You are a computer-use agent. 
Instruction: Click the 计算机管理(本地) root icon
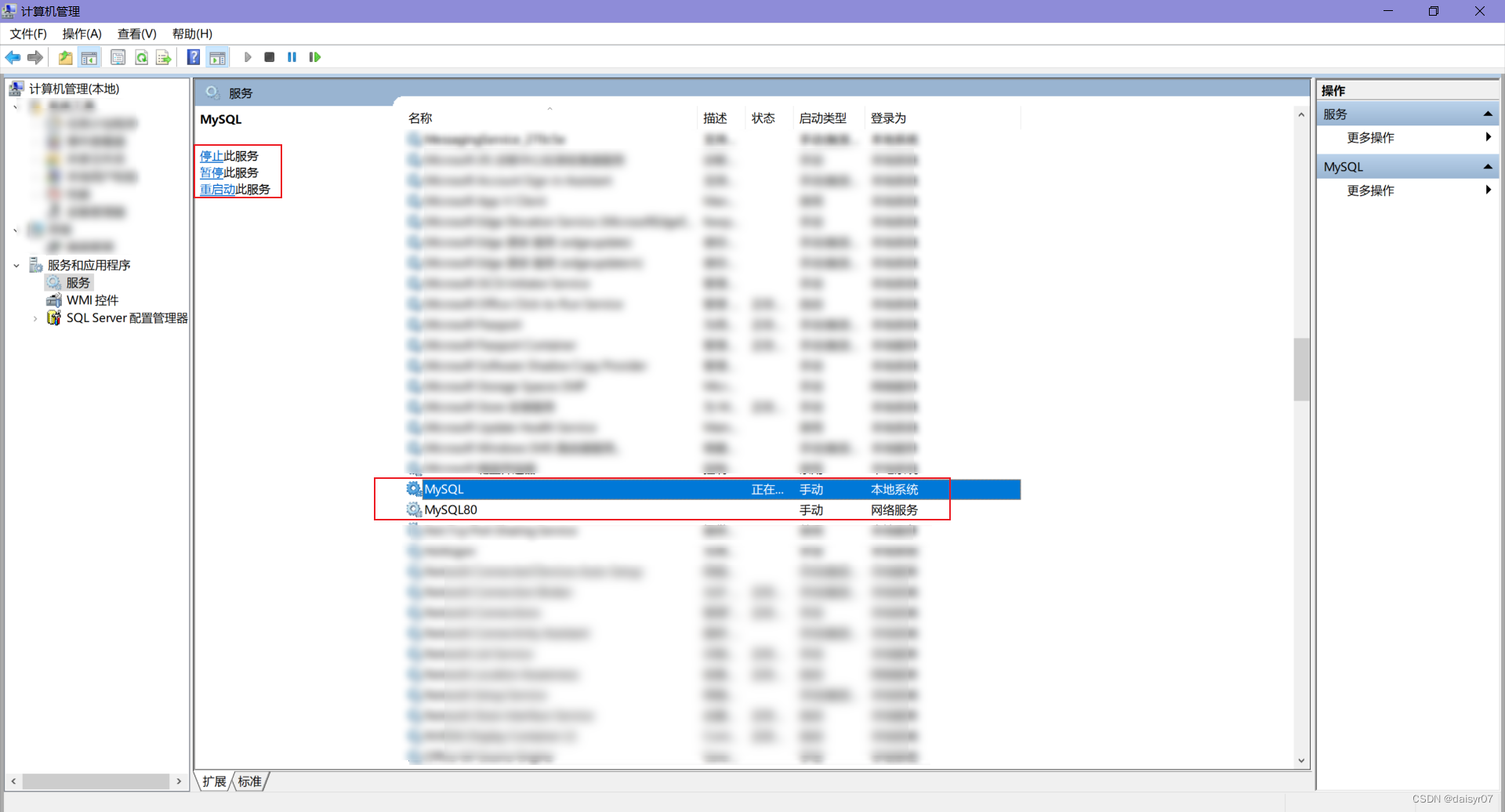click(x=16, y=89)
